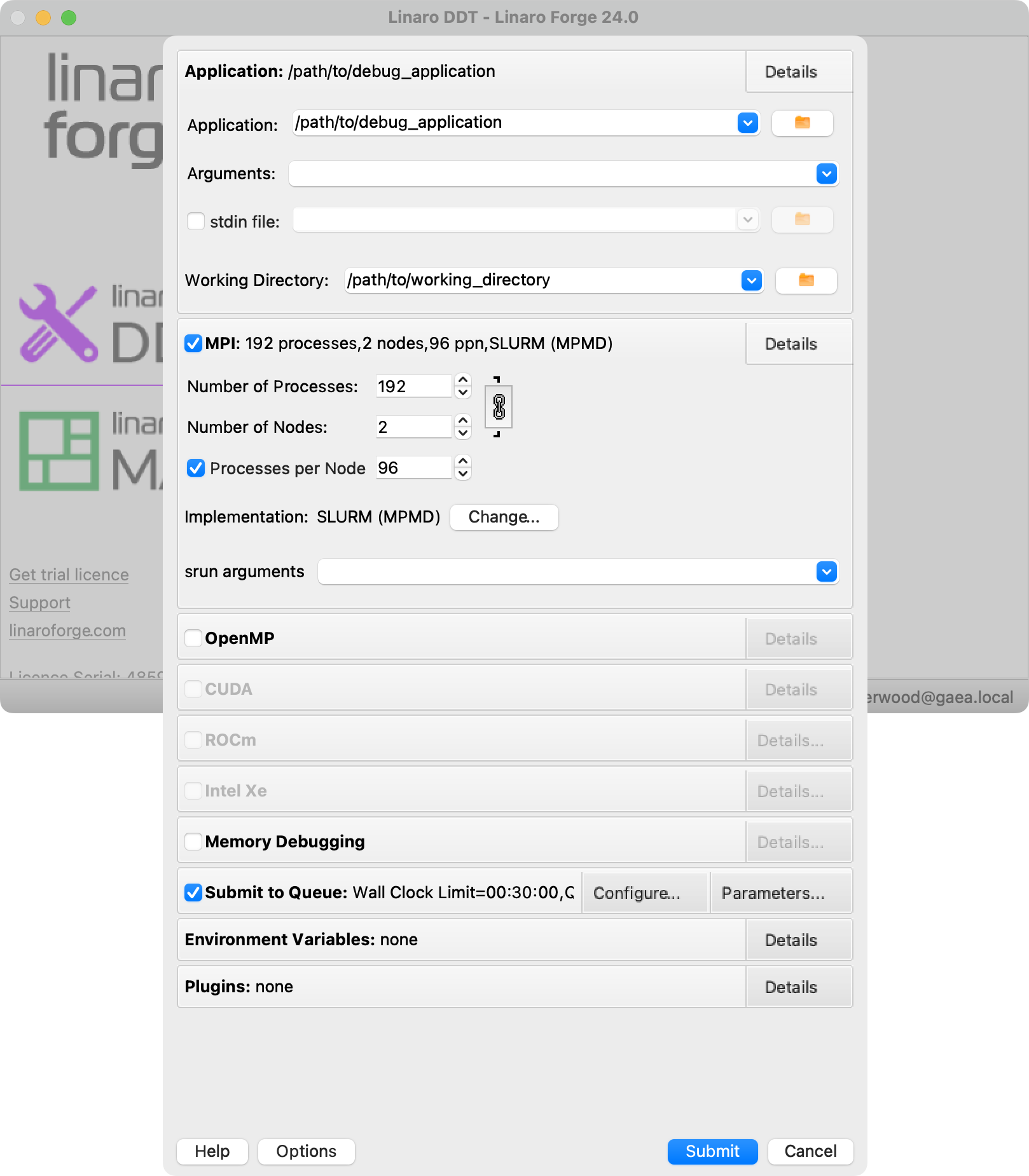Open Help from the dialog
1029x1176 pixels.
(x=212, y=1151)
